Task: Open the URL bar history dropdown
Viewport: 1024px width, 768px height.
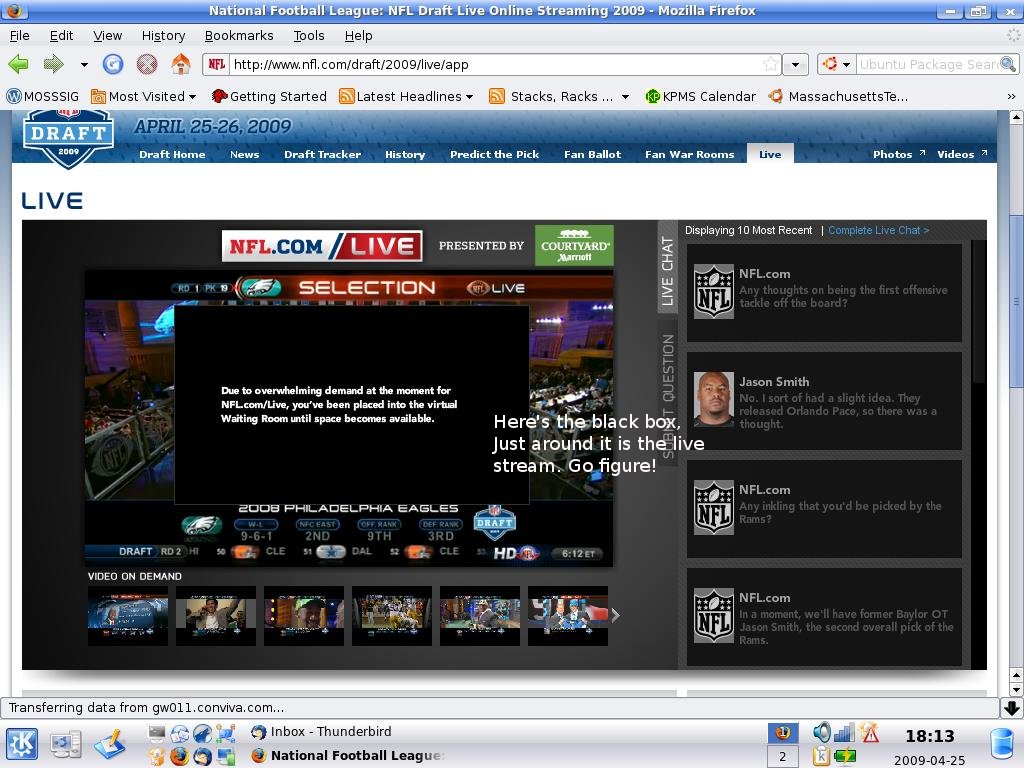Action: pos(795,65)
